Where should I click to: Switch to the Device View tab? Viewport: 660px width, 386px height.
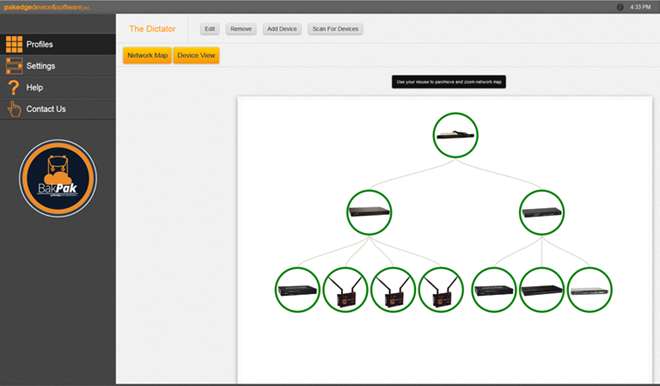pyautogui.click(x=196, y=55)
